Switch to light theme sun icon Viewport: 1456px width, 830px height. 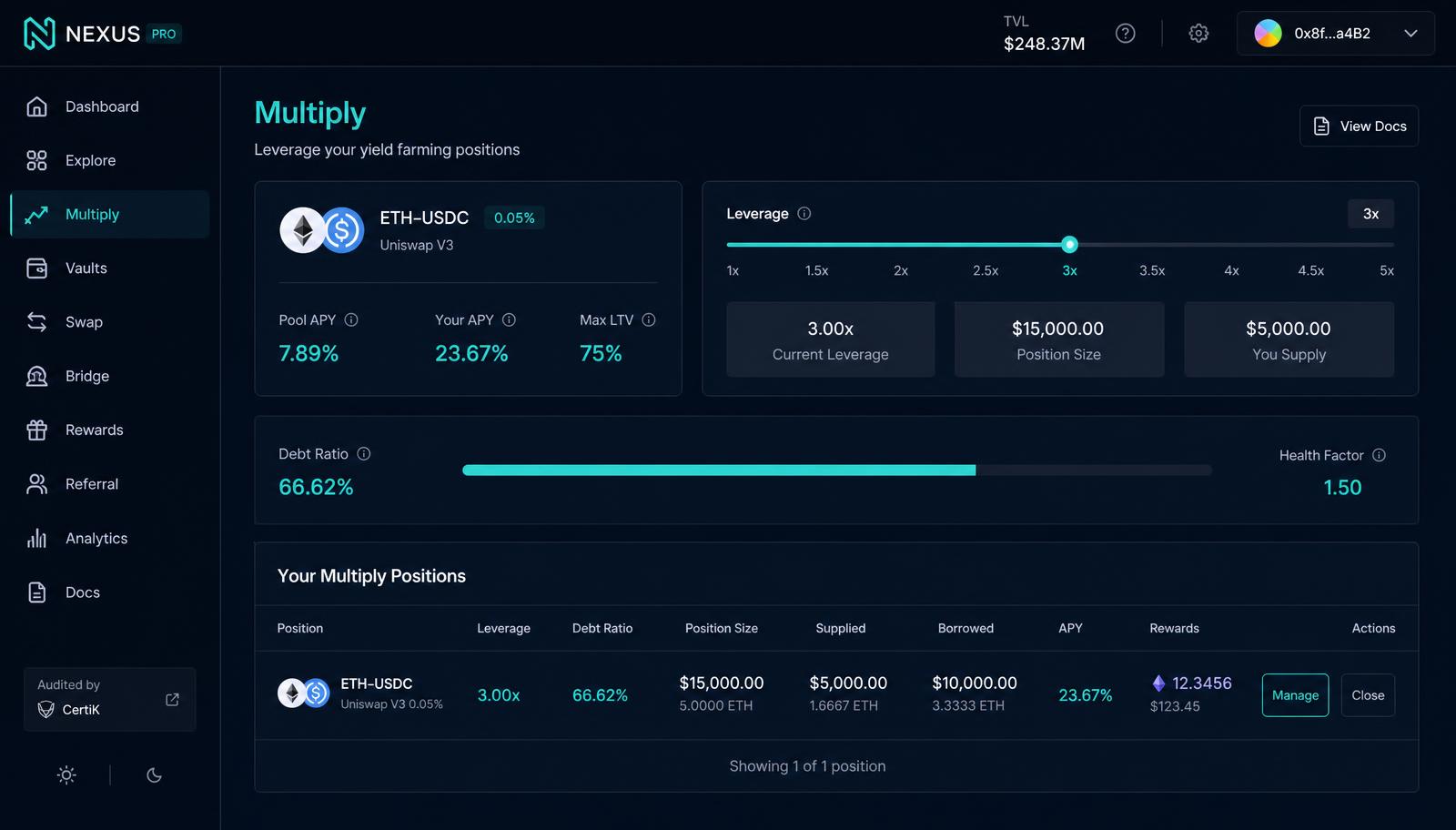pyautogui.click(x=66, y=775)
